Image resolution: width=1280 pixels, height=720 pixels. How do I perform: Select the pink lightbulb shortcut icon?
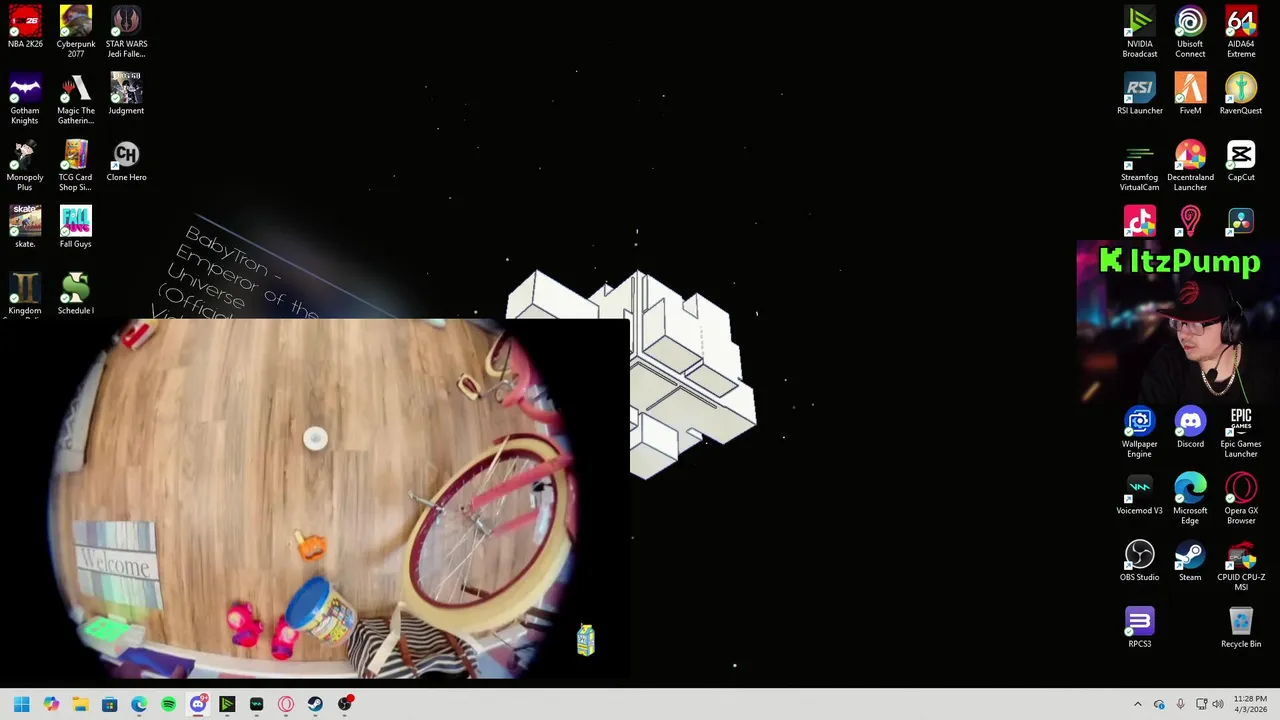click(x=1190, y=221)
